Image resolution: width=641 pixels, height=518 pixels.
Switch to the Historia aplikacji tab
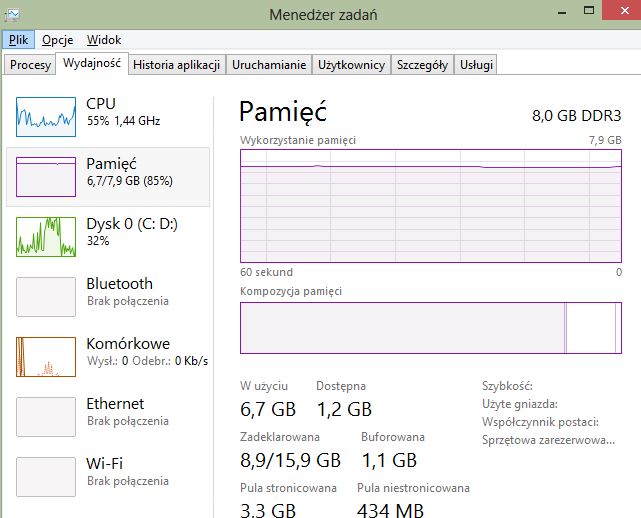177,65
